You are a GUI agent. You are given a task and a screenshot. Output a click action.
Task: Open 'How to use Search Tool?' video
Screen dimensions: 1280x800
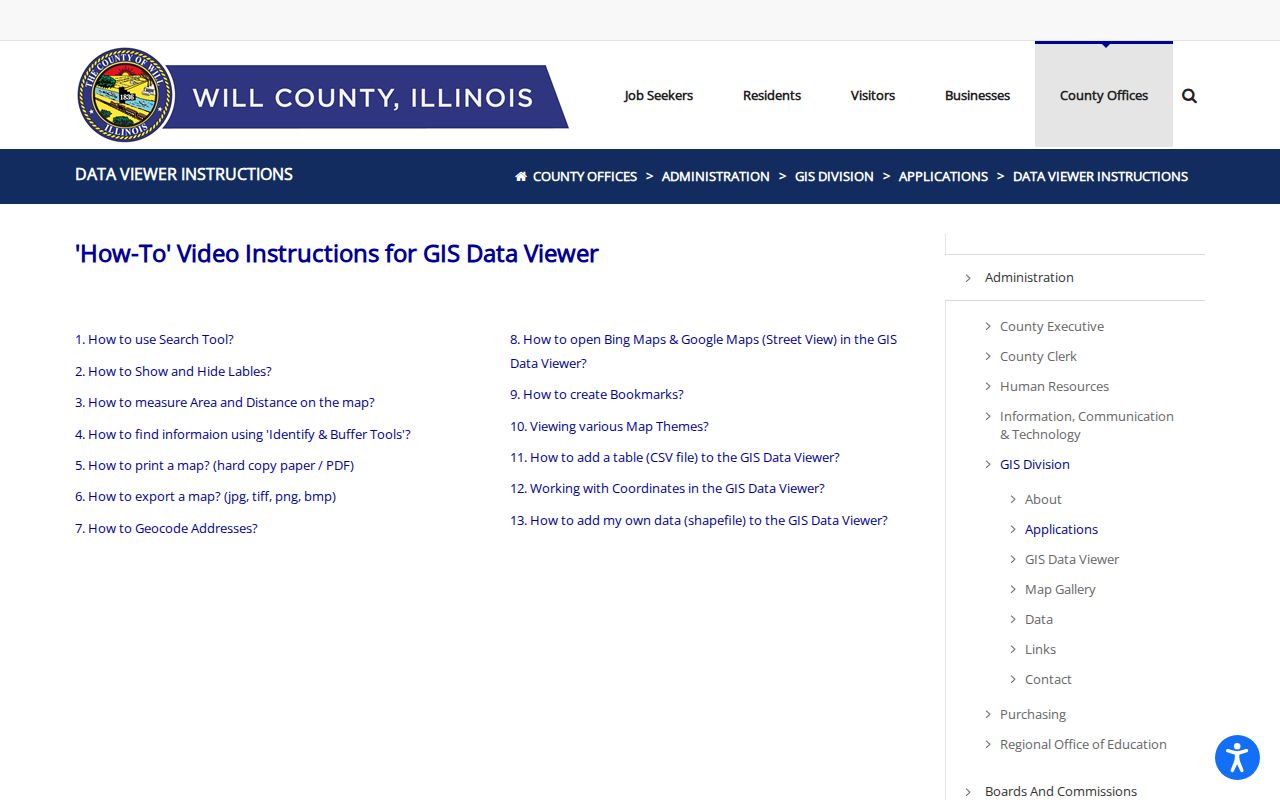pyautogui.click(x=154, y=339)
